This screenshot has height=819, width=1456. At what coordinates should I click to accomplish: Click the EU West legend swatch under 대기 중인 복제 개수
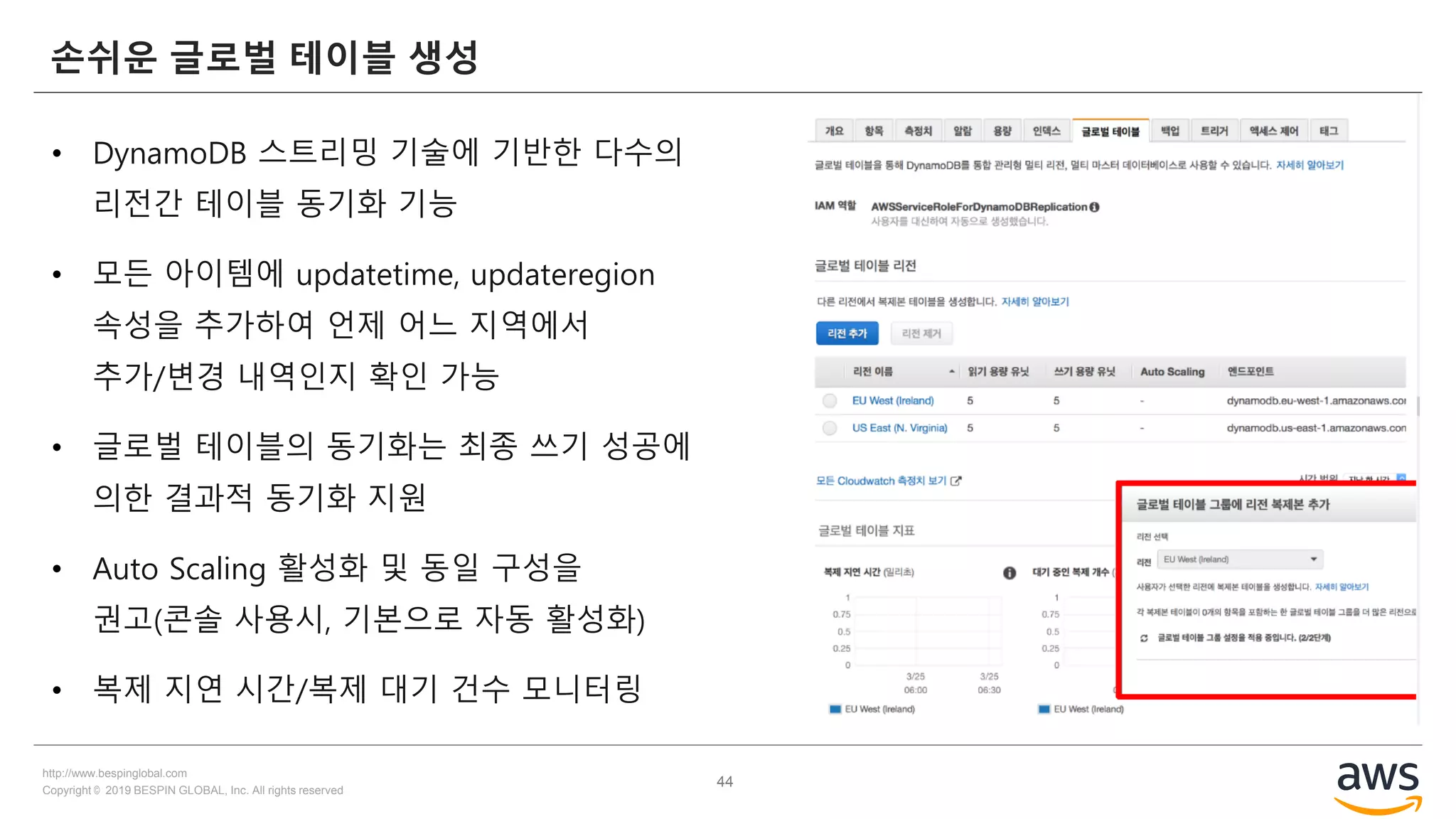[x=1044, y=709]
